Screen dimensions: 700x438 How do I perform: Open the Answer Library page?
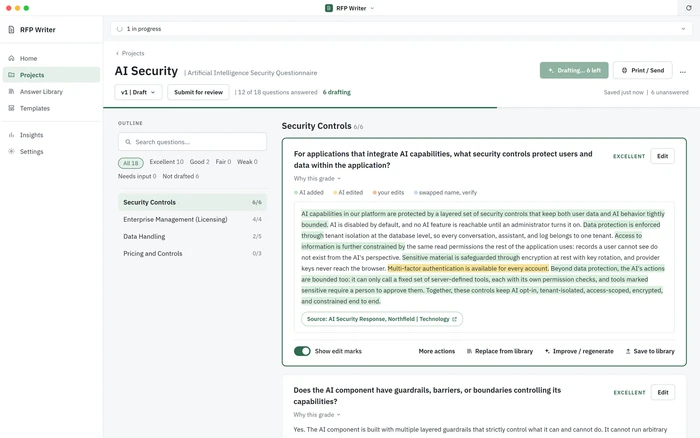(x=51, y=92)
